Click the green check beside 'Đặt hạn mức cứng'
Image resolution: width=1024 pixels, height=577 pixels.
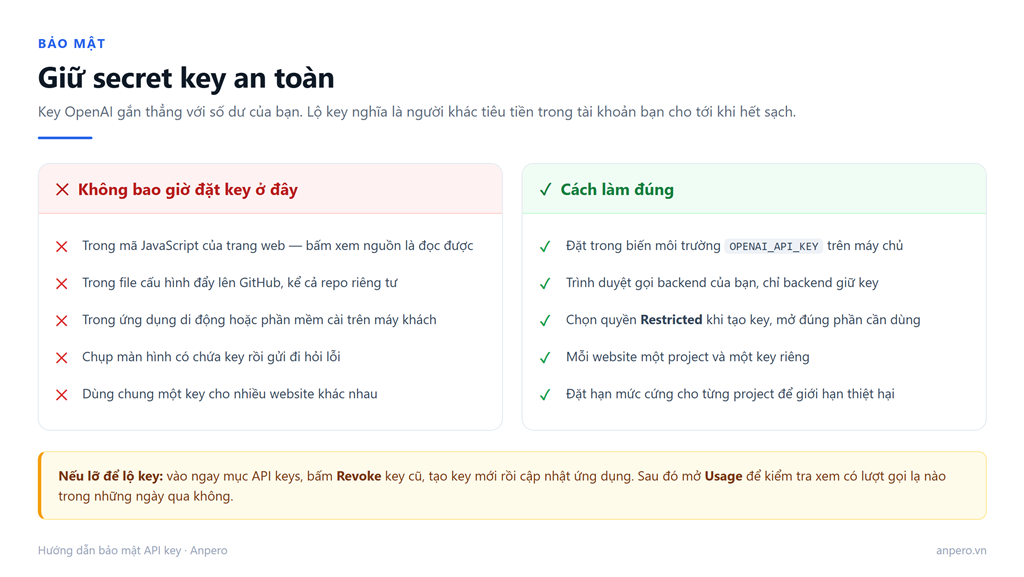(x=545, y=395)
